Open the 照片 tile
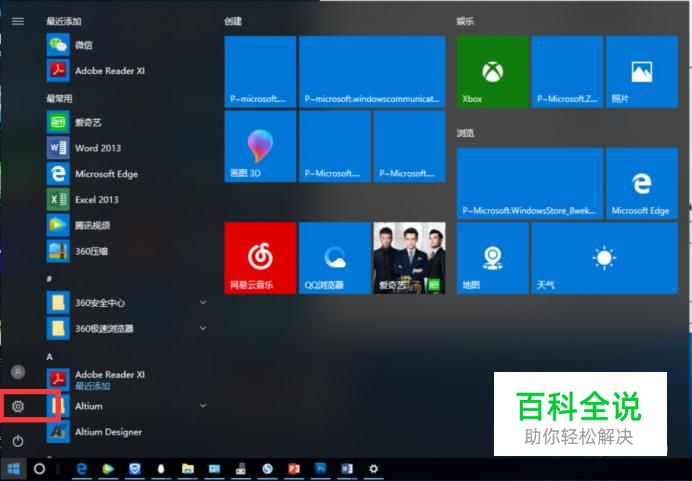 pos(642,72)
